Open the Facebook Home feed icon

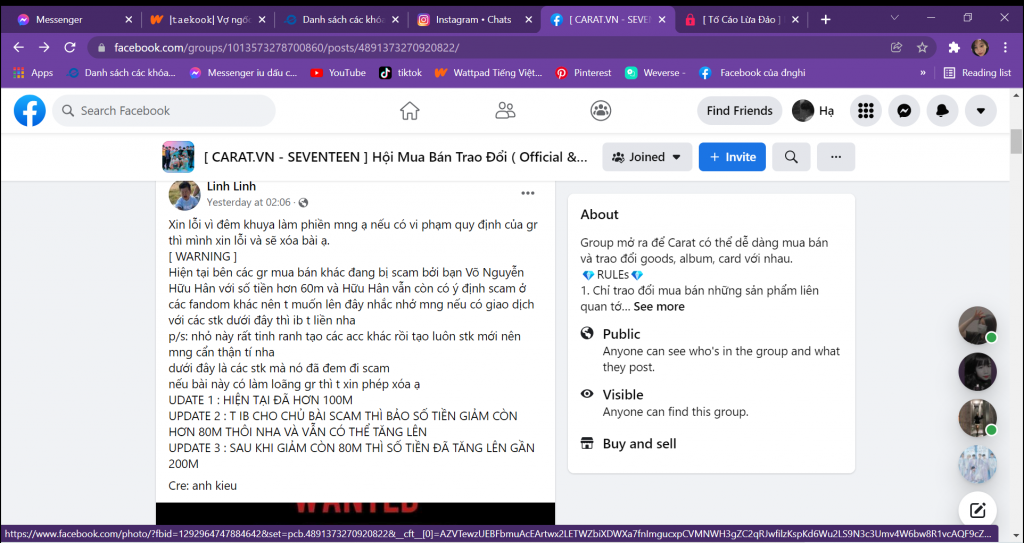(409, 110)
